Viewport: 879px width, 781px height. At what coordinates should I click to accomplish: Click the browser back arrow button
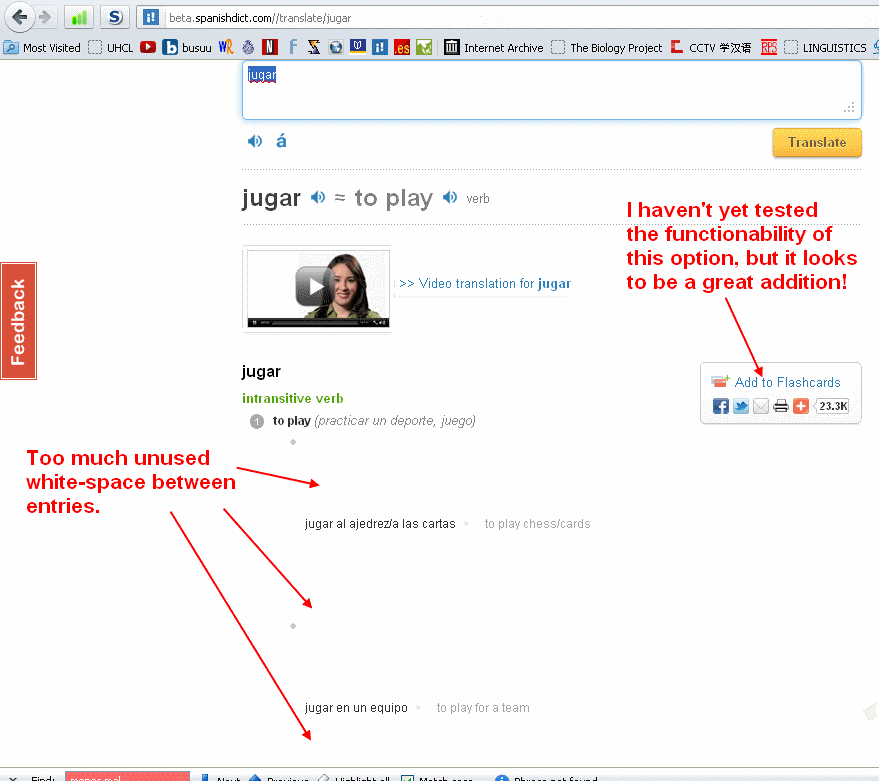(x=19, y=16)
